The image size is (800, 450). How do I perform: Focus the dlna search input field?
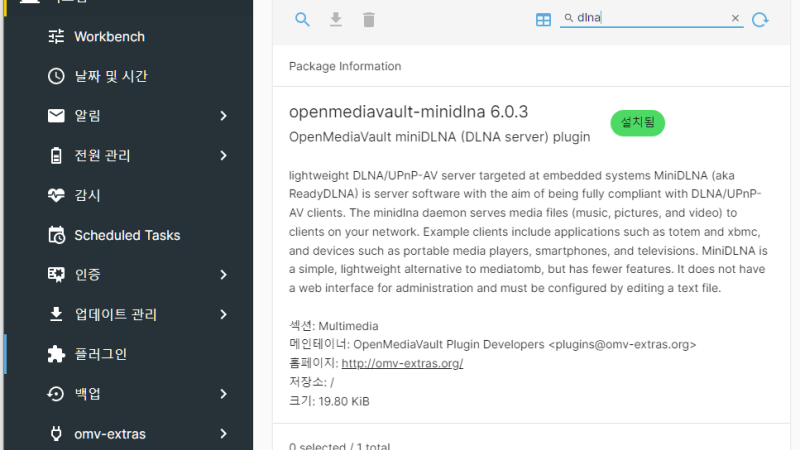pyautogui.click(x=652, y=18)
